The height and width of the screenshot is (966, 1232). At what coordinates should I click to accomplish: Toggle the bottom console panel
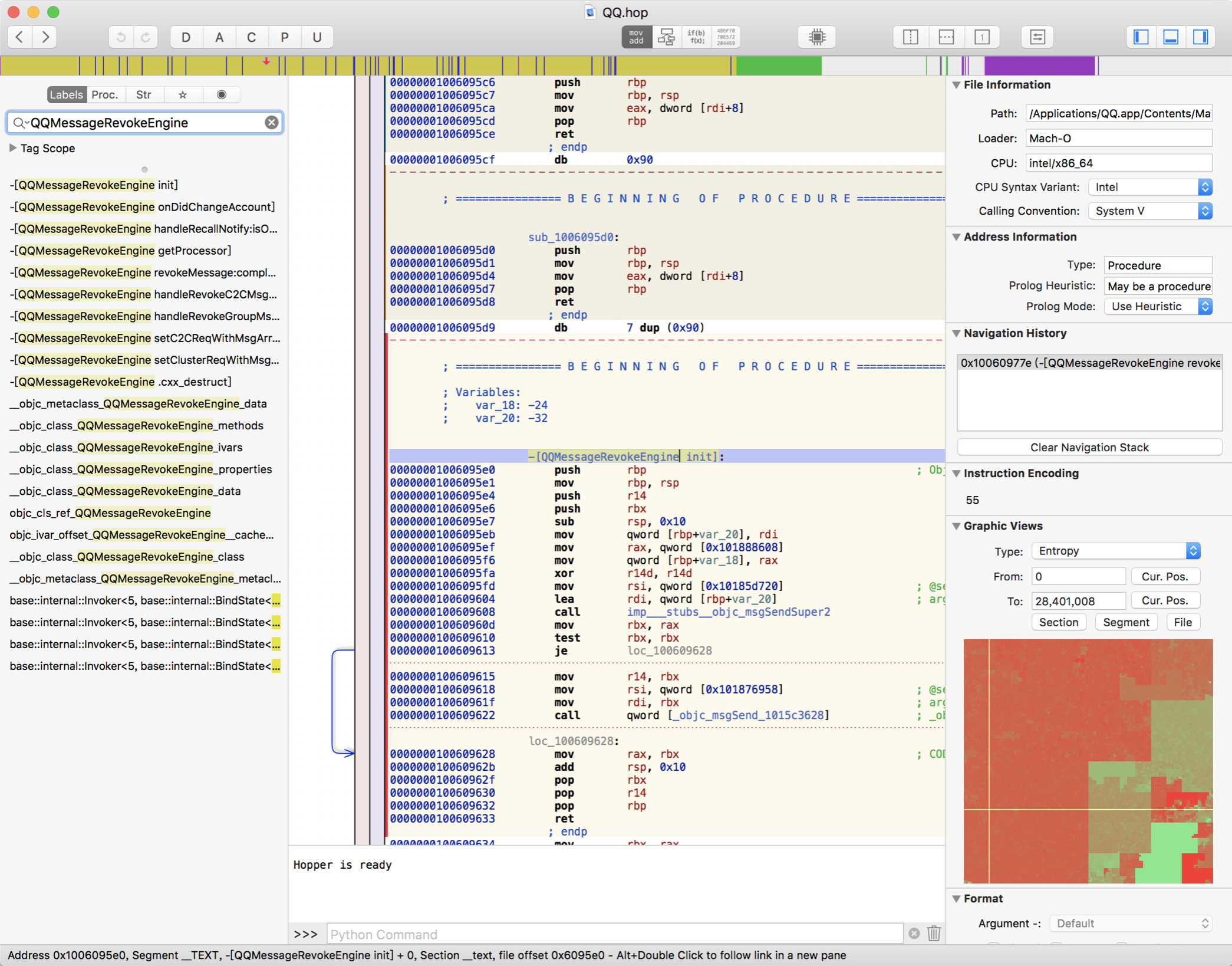(x=1171, y=37)
